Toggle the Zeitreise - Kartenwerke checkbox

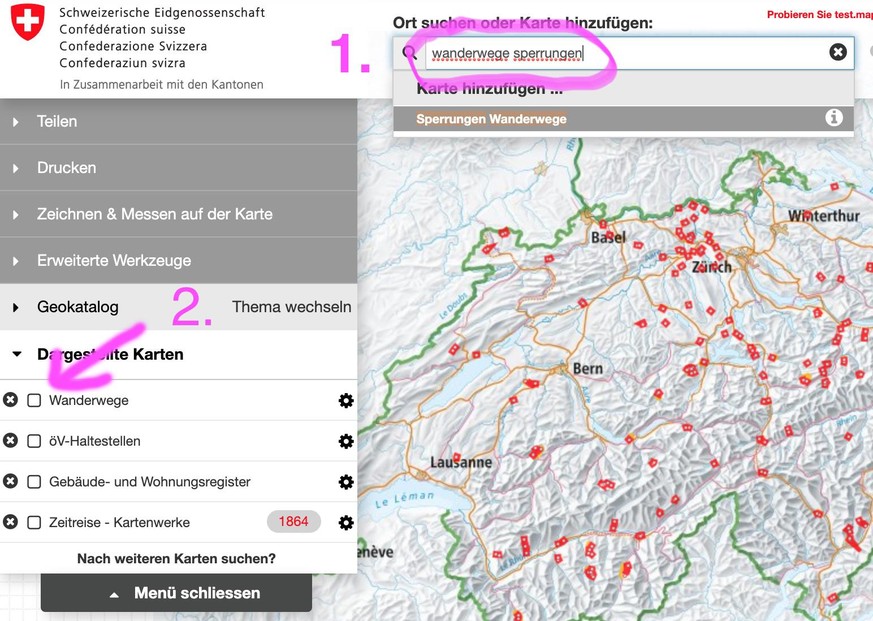tap(34, 522)
